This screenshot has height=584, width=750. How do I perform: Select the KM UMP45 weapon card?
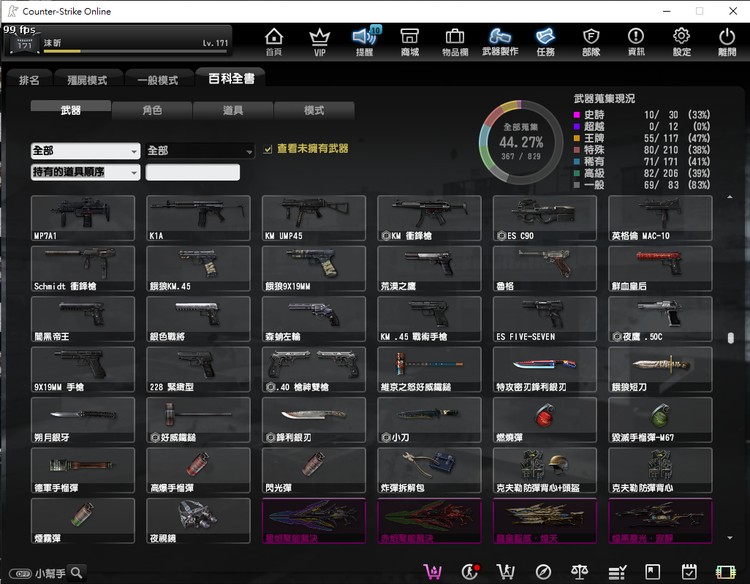(314, 218)
